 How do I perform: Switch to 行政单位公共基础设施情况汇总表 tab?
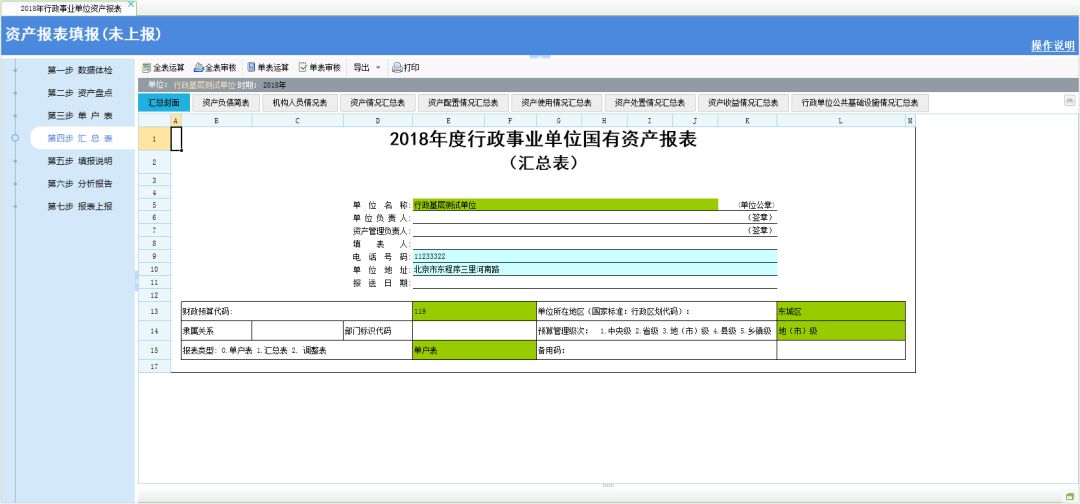(860, 103)
